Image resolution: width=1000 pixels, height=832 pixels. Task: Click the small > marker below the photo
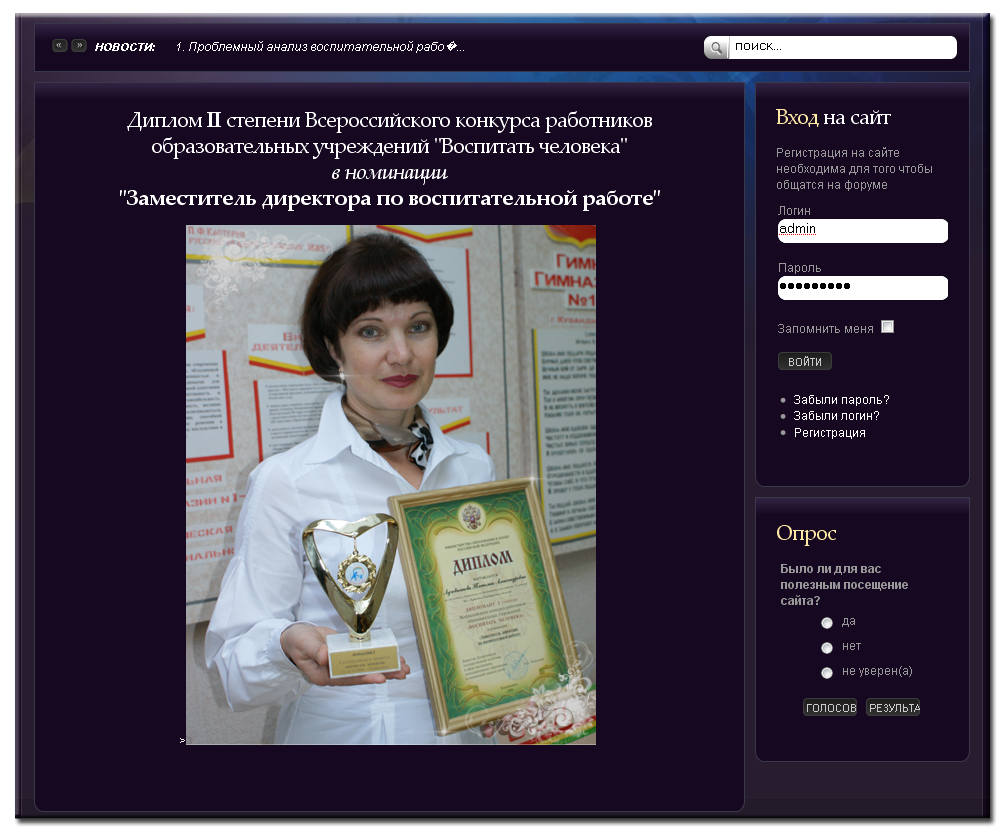pyautogui.click(x=181, y=740)
